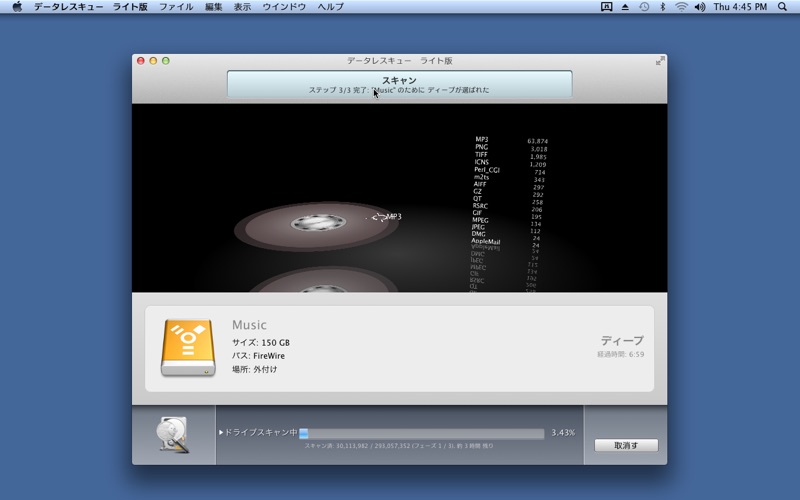This screenshot has width=800, height=500.
Task: Click the m2ts row in file type list
Action: [x=511, y=178]
